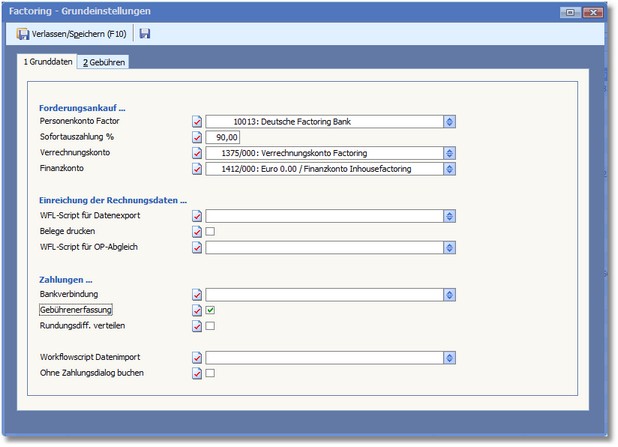The width and height of the screenshot is (618, 447).
Task: Switch to the 2 Gebühren tab
Action: (x=104, y=63)
